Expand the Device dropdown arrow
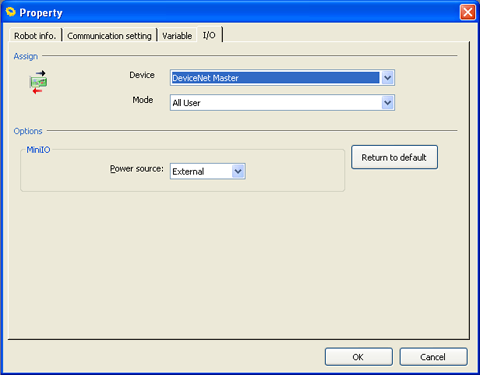 [x=387, y=78]
